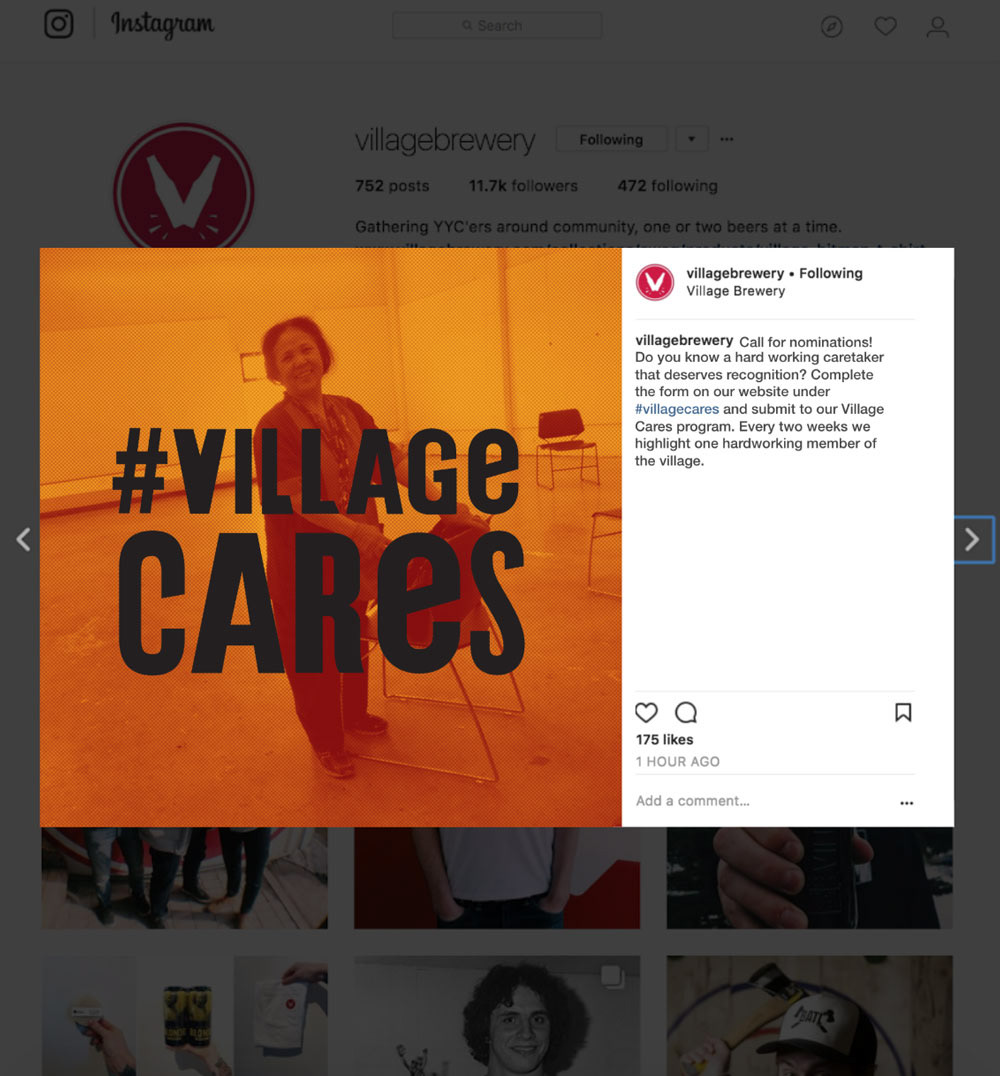Open the Explore compass icon
The image size is (1000, 1076).
pos(832,27)
